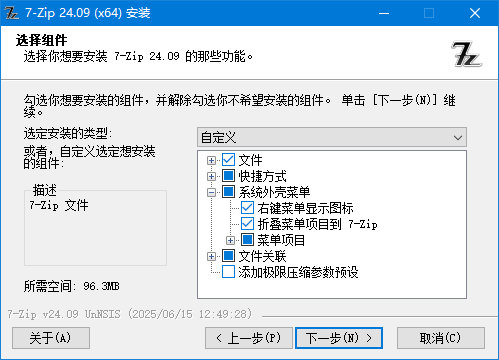Image resolution: width=499 pixels, height=360 pixels.
Task: Expand the 文件 tree node
Action: point(211,160)
